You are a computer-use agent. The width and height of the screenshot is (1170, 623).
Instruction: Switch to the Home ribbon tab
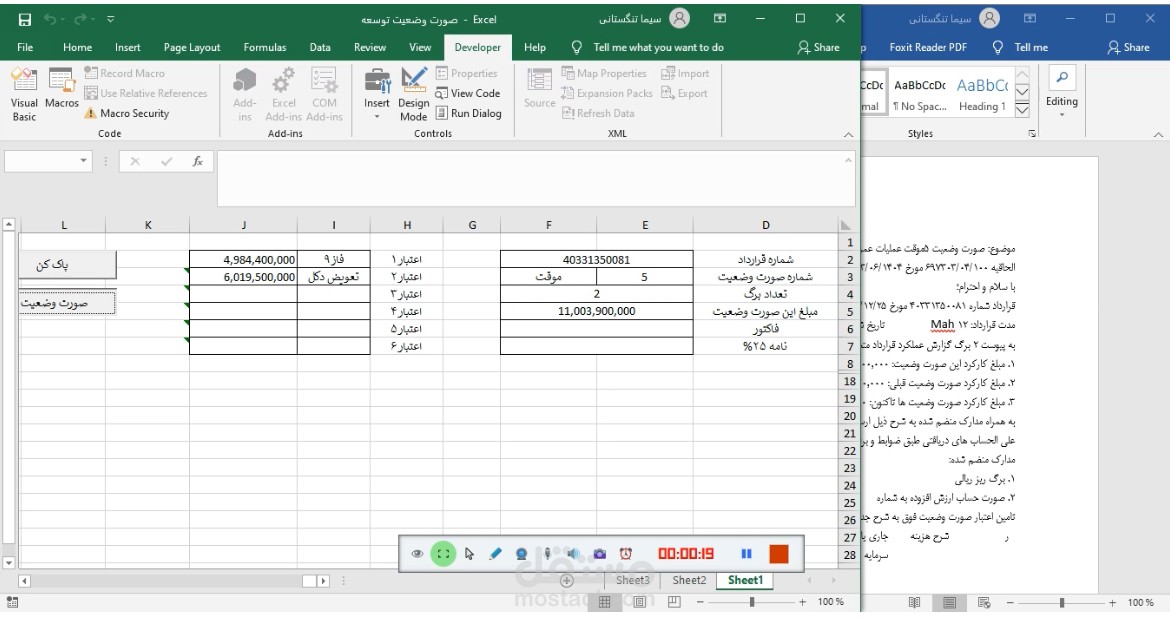(x=78, y=47)
